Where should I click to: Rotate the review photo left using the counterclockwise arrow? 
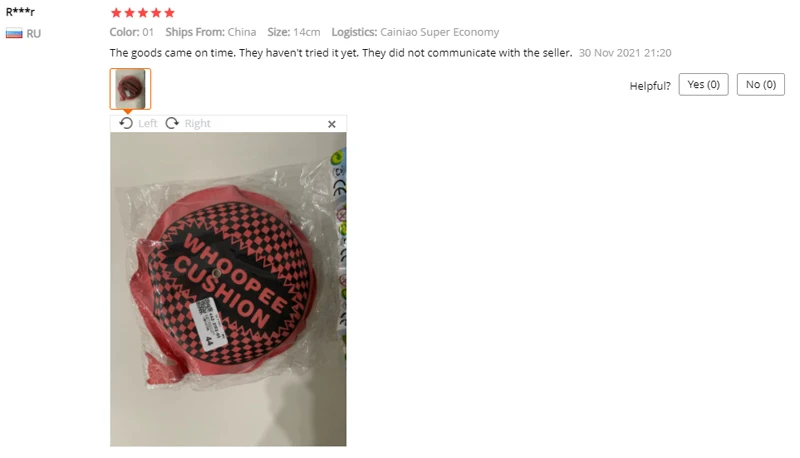coord(126,123)
